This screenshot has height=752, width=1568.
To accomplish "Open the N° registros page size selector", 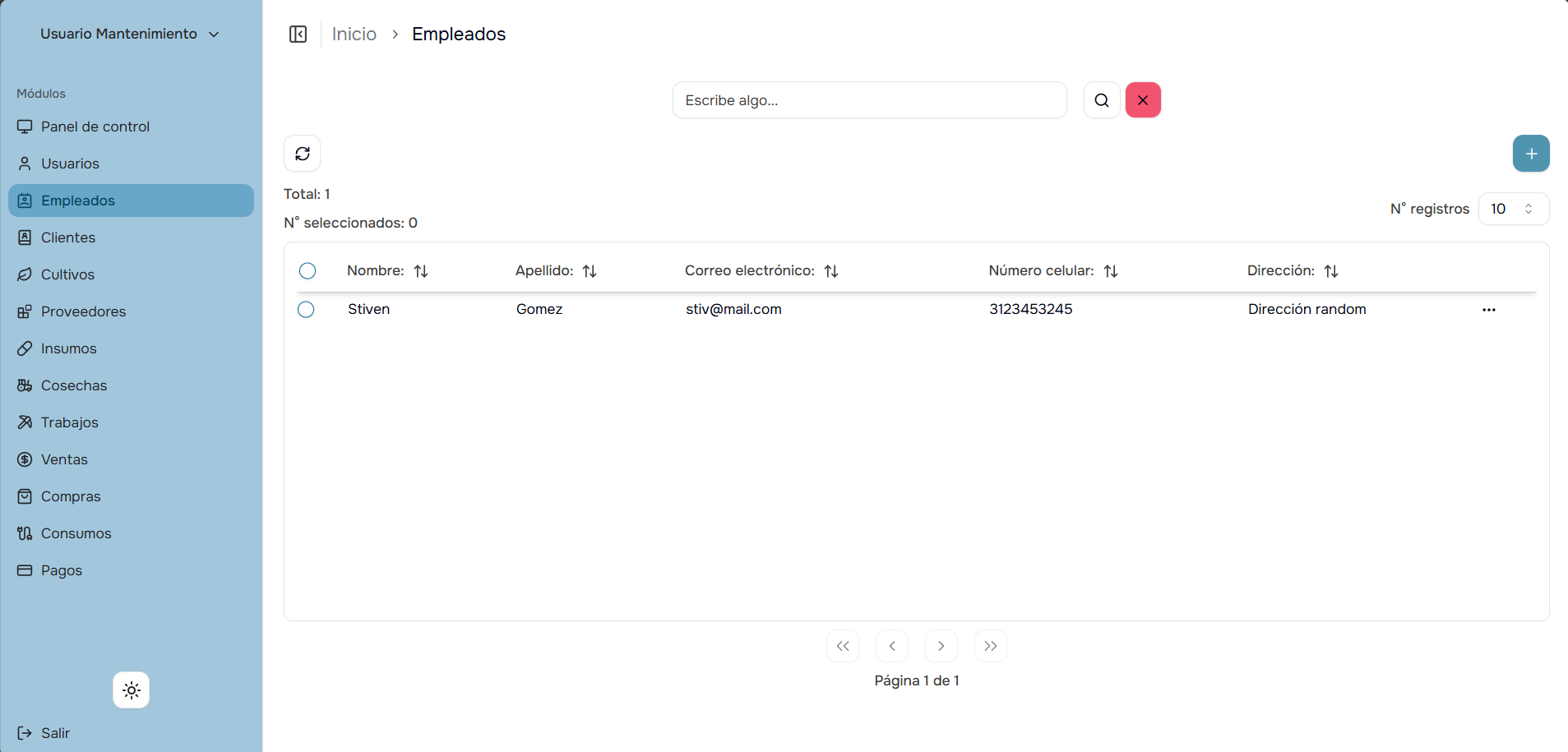I will (x=1513, y=209).
